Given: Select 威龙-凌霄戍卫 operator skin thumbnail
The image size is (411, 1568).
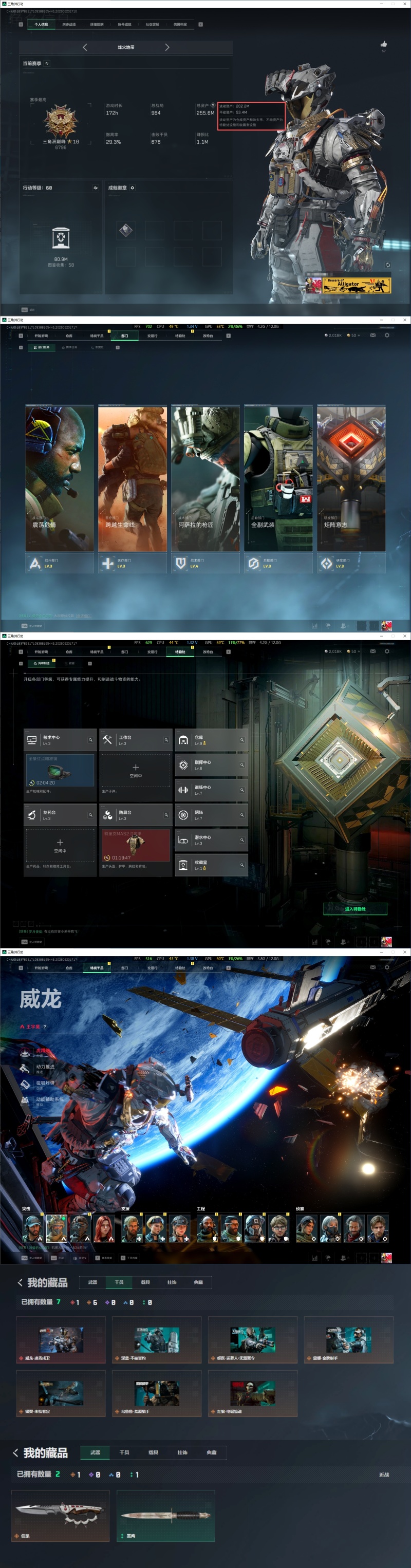Looking at the screenshot, I should [61, 1340].
